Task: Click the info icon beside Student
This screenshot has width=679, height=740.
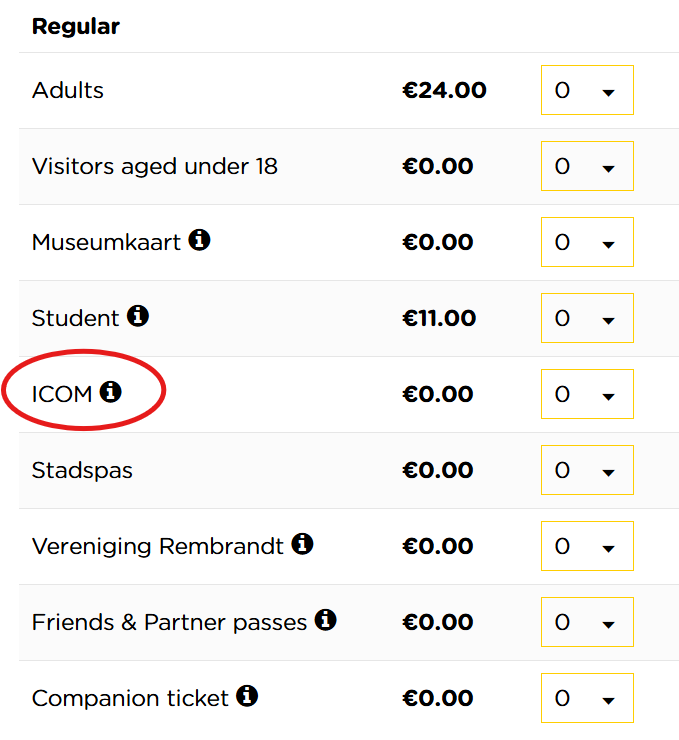Action: pos(138,316)
